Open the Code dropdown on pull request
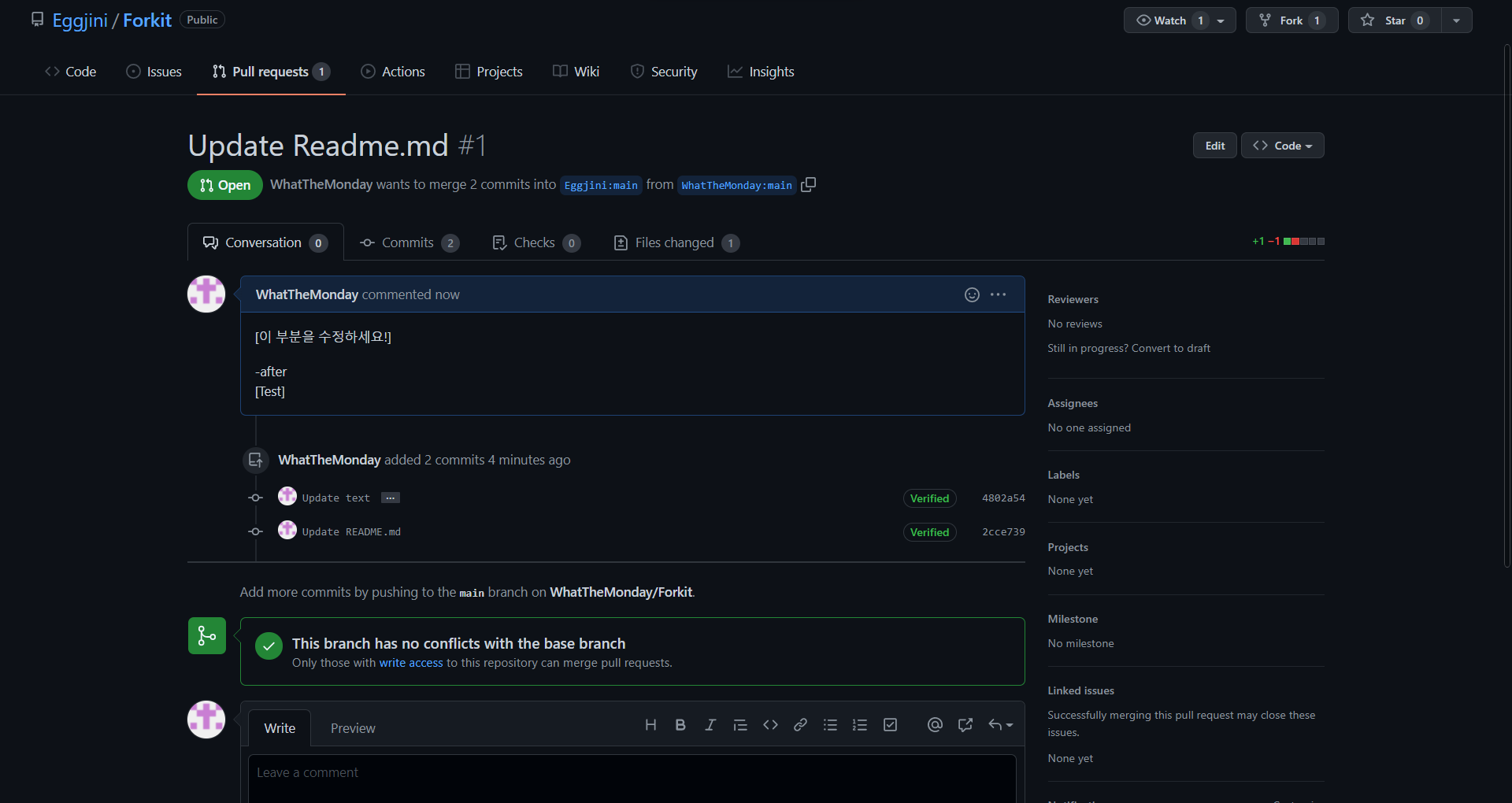The width and height of the screenshot is (1512, 803). click(1283, 146)
